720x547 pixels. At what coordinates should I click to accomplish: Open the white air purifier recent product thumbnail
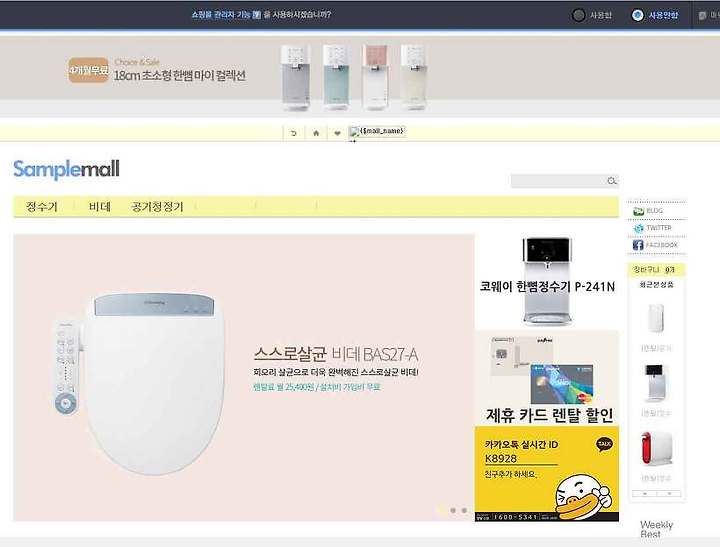click(x=656, y=317)
